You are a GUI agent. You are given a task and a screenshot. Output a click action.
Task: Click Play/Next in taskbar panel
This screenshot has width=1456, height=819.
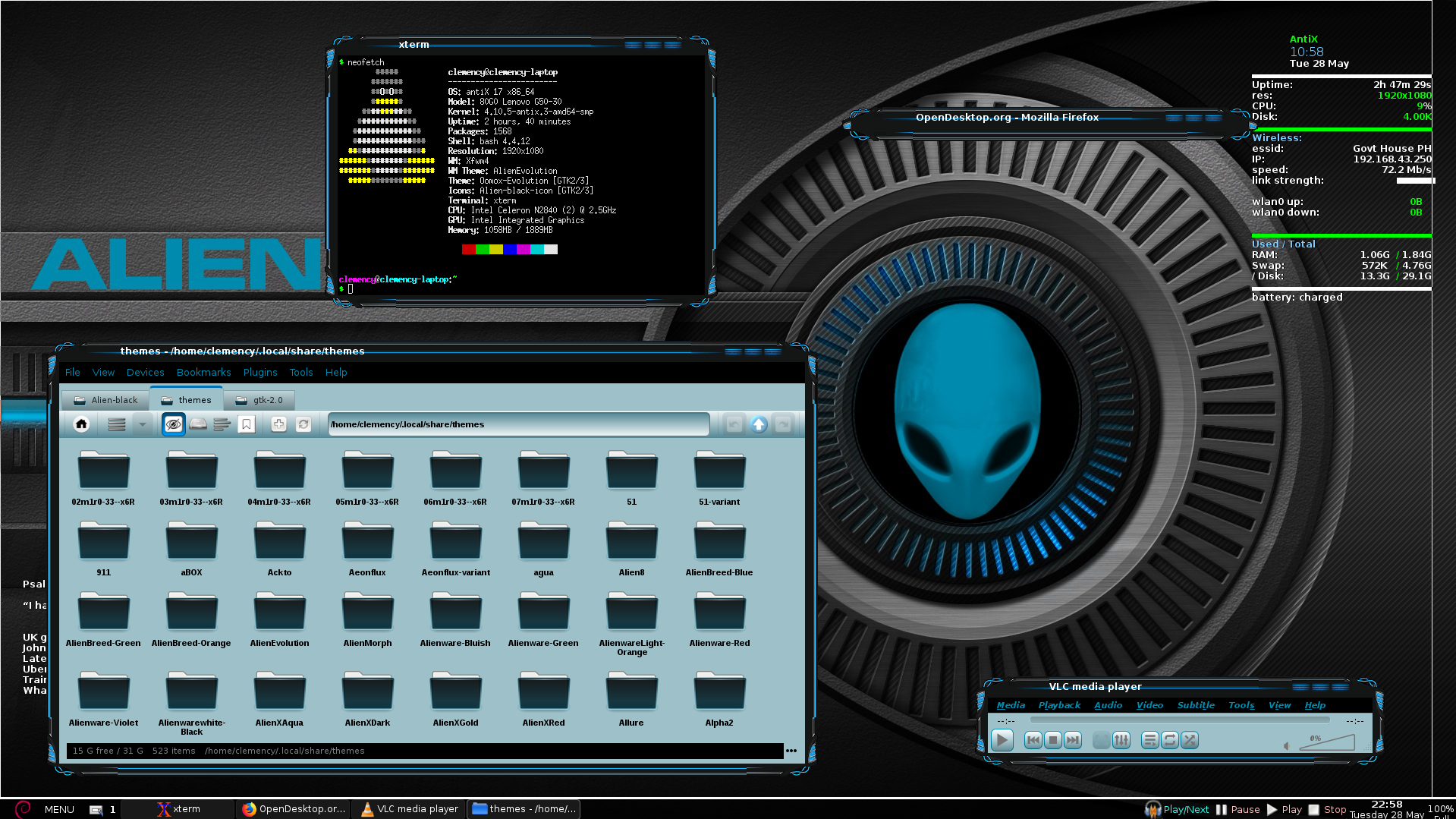click(1178, 809)
